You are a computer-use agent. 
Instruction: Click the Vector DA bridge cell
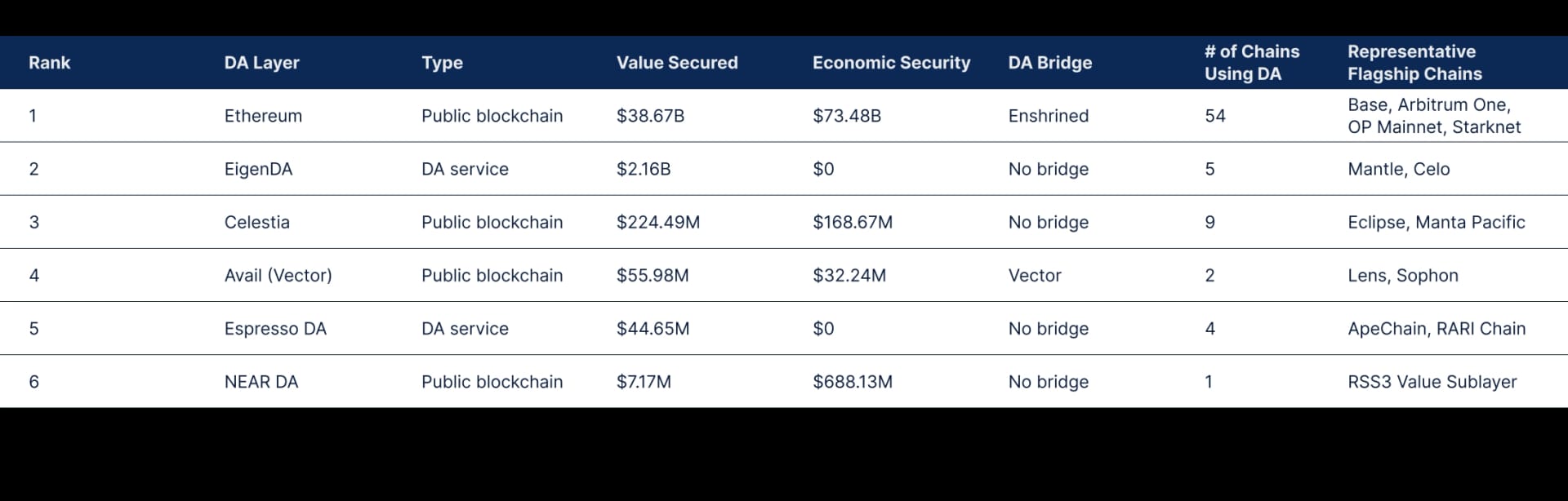click(x=1034, y=276)
